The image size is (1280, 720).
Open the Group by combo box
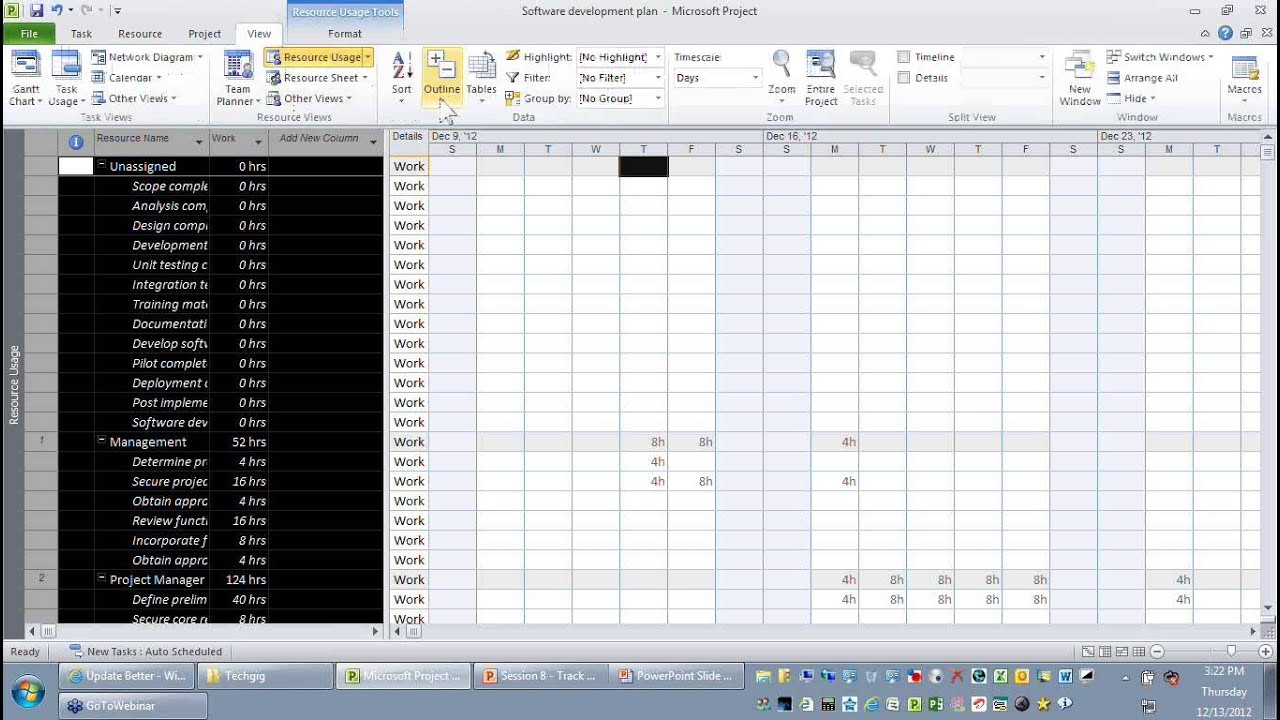620,98
